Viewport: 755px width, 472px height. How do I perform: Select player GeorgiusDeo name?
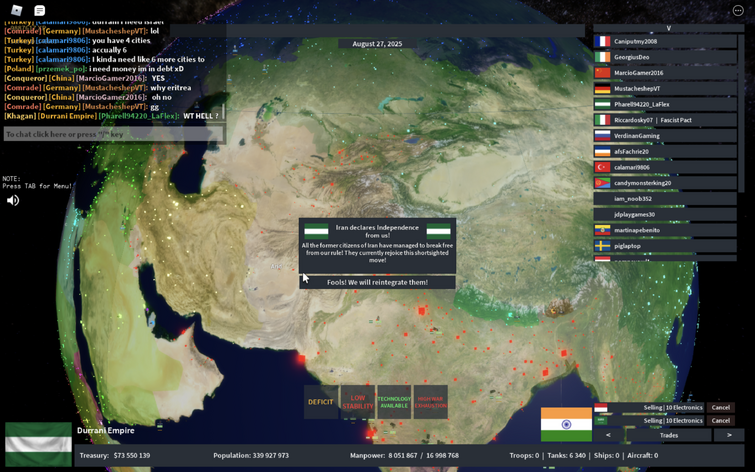(631, 57)
